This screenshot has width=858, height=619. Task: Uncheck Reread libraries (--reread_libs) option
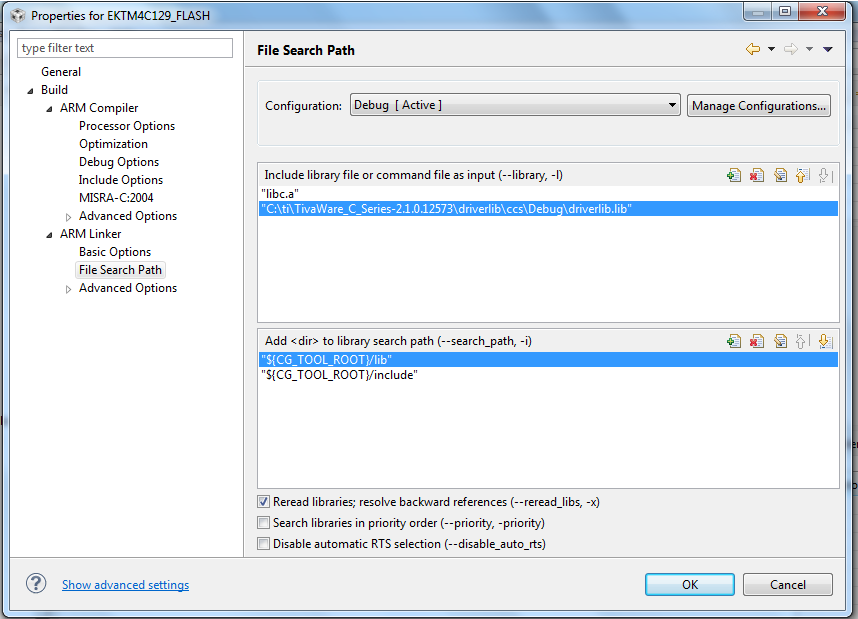pyautogui.click(x=264, y=501)
